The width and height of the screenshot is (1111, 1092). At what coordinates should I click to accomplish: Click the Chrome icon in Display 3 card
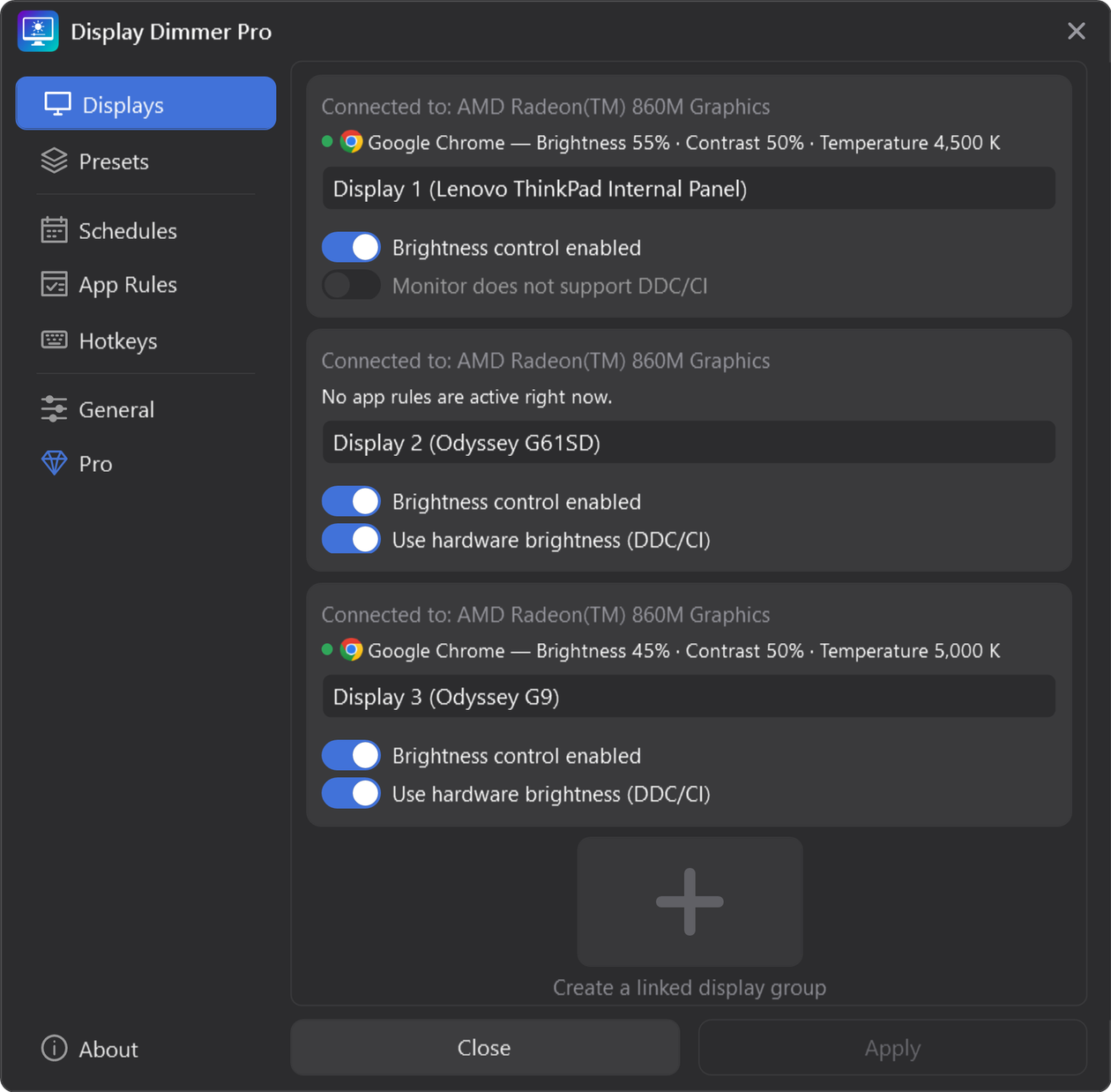point(351,650)
